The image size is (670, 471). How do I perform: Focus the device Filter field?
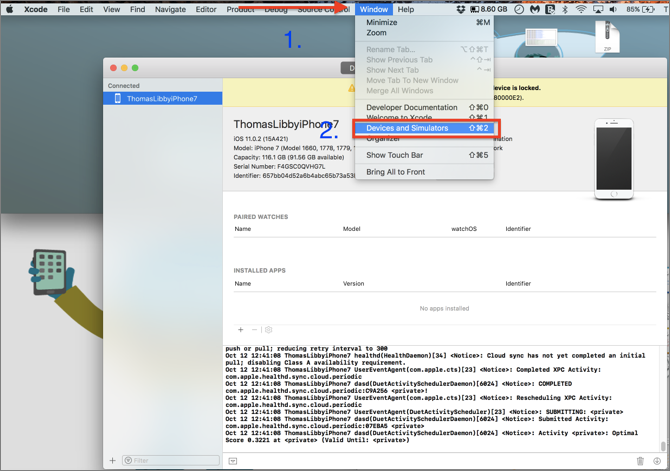pyautogui.click(x=170, y=460)
